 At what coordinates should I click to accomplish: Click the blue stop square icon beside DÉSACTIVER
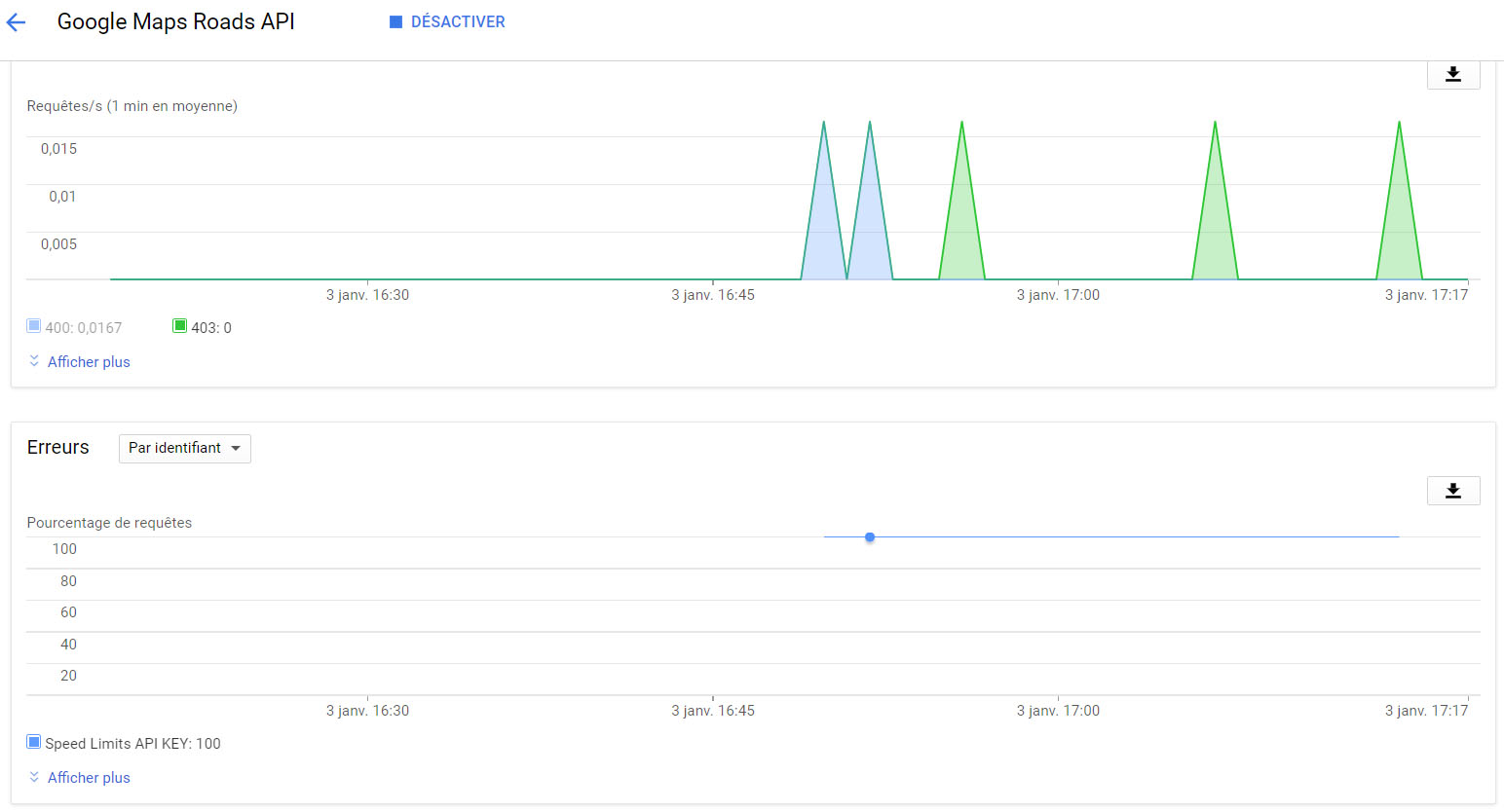pyautogui.click(x=395, y=22)
